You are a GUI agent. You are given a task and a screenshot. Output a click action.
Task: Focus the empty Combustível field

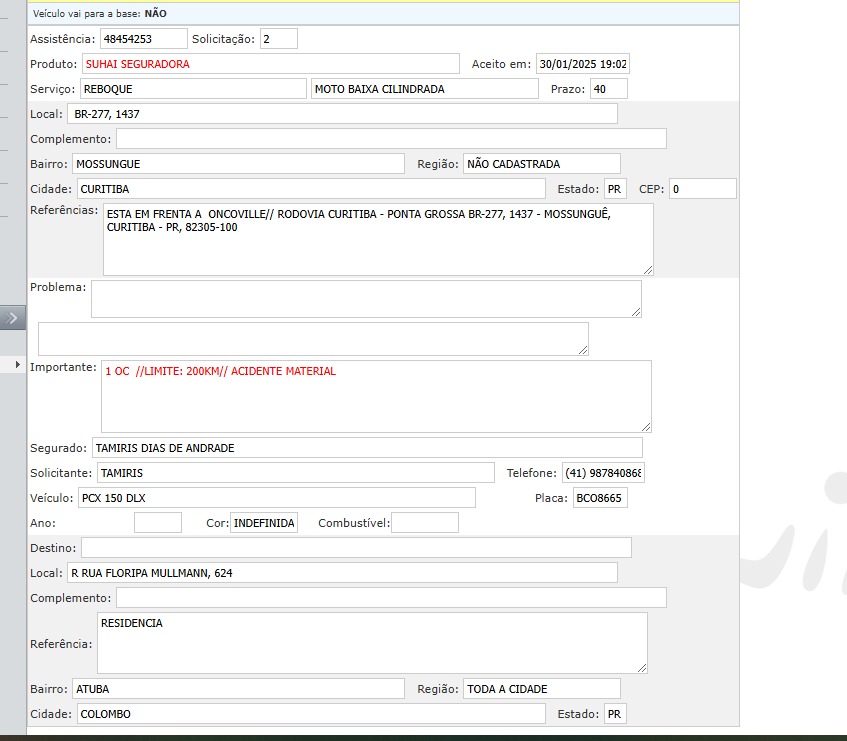(424, 523)
